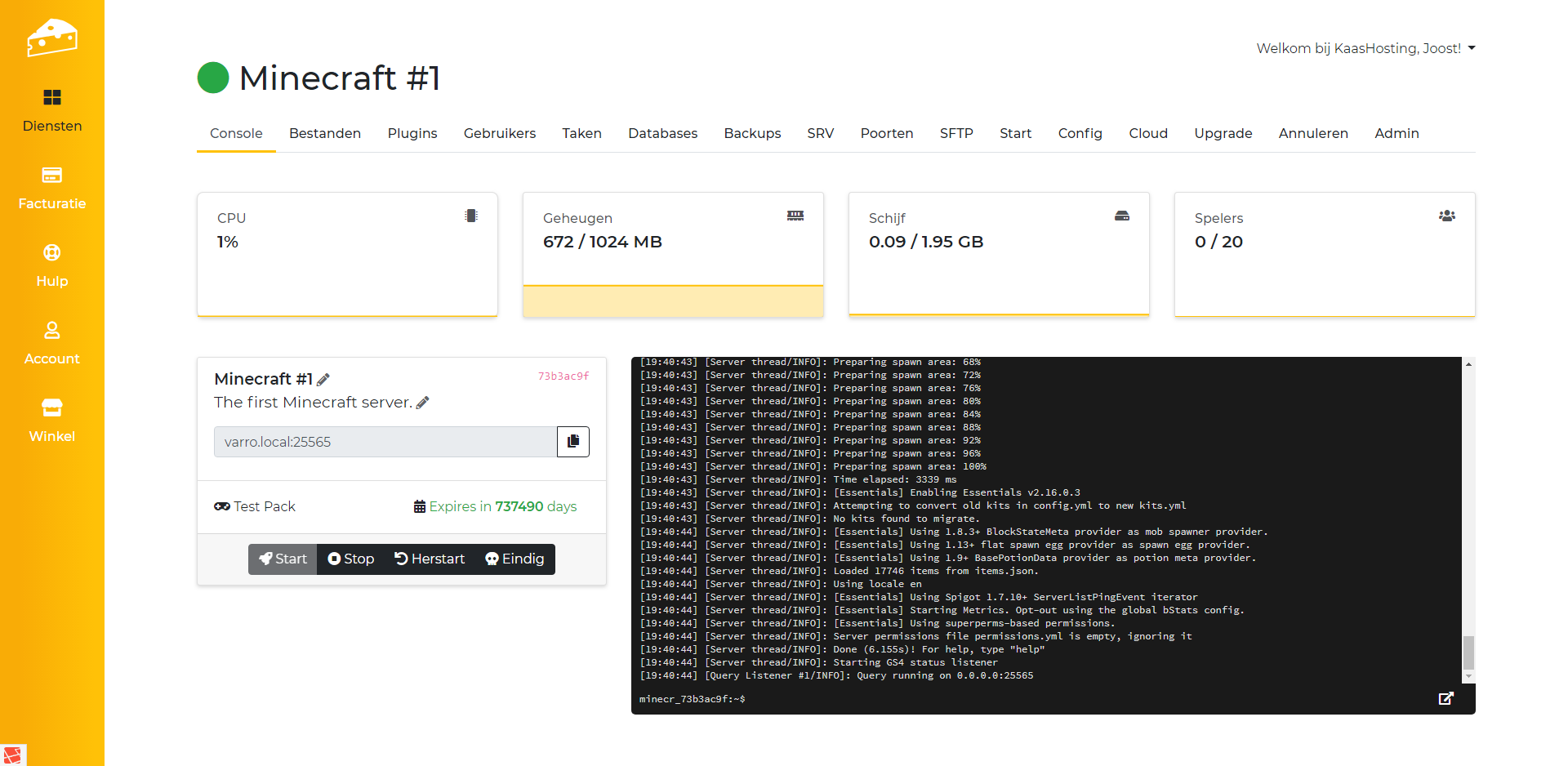Click the Eindig kill button

514,559
